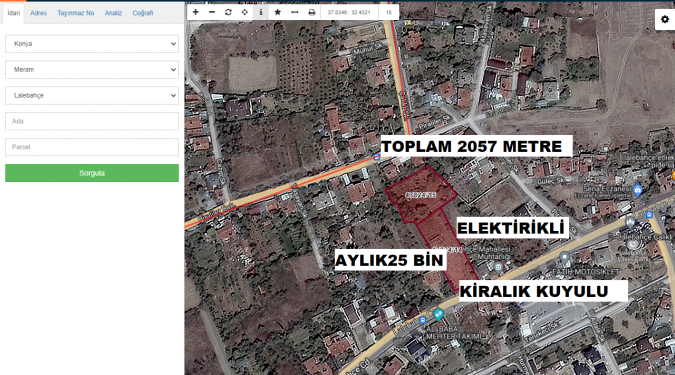This screenshot has width=675, height=375.
Task: Refresh the map with reload icon
Action: pyautogui.click(x=228, y=12)
